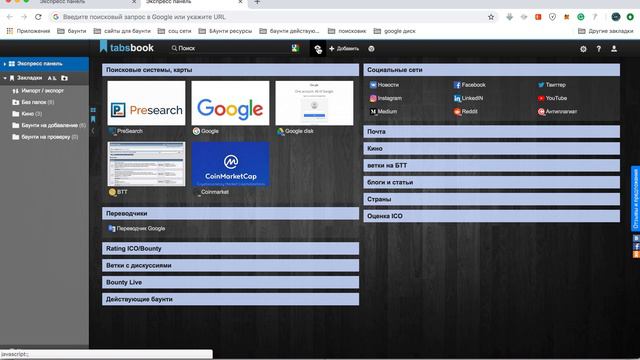Screen dimensions: 640x360
Task: Bookmark page with star icon
Action: (491, 17)
